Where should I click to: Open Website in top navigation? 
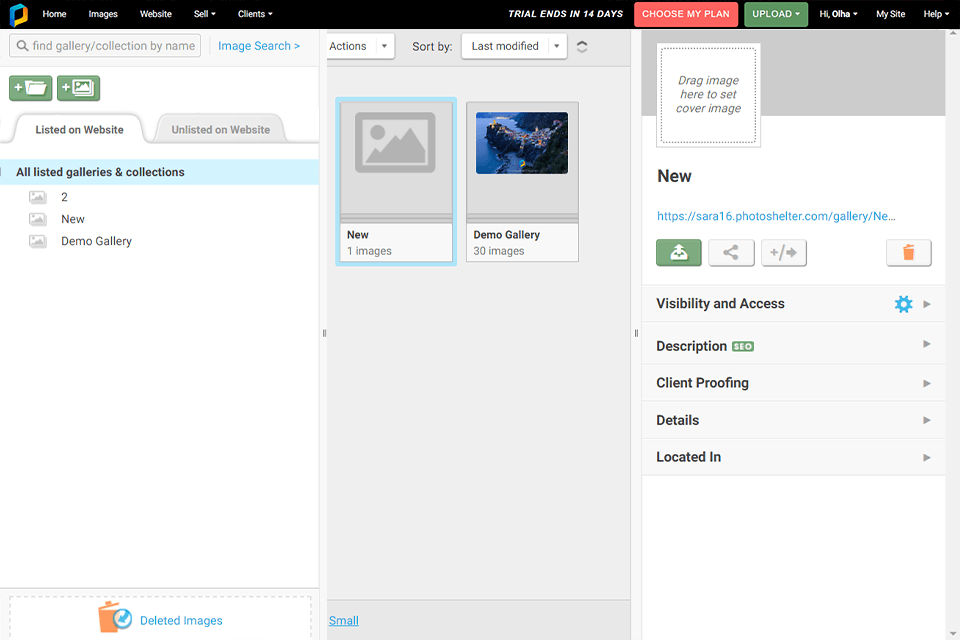click(x=156, y=14)
